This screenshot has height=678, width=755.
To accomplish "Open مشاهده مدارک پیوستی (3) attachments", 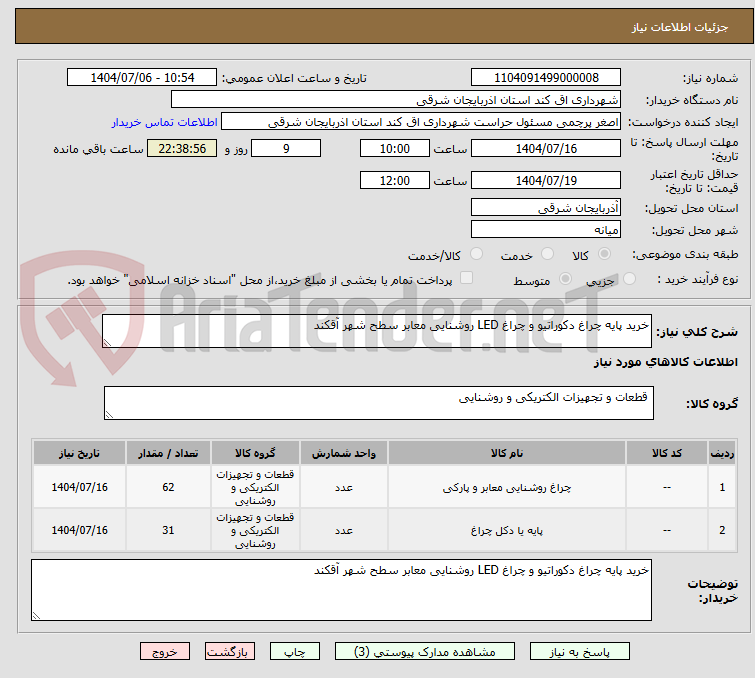I will (x=425, y=652).
